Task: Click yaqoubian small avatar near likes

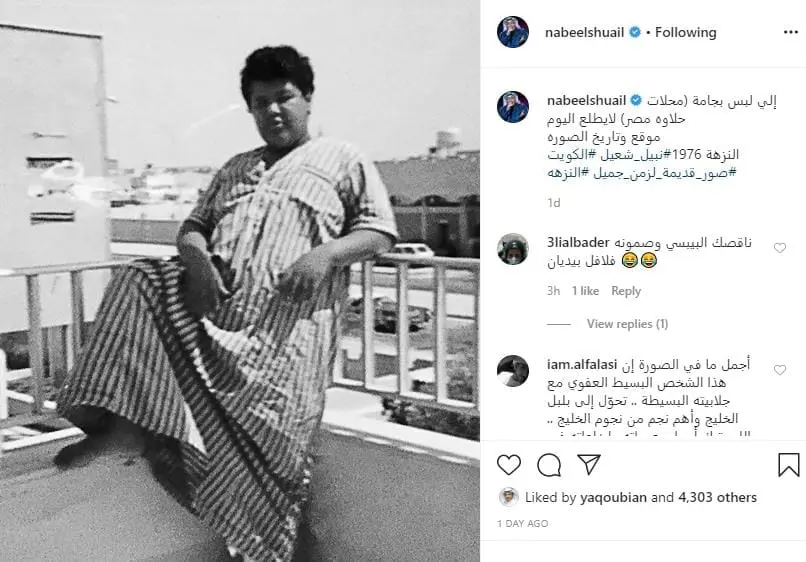Action: [x=508, y=497]
